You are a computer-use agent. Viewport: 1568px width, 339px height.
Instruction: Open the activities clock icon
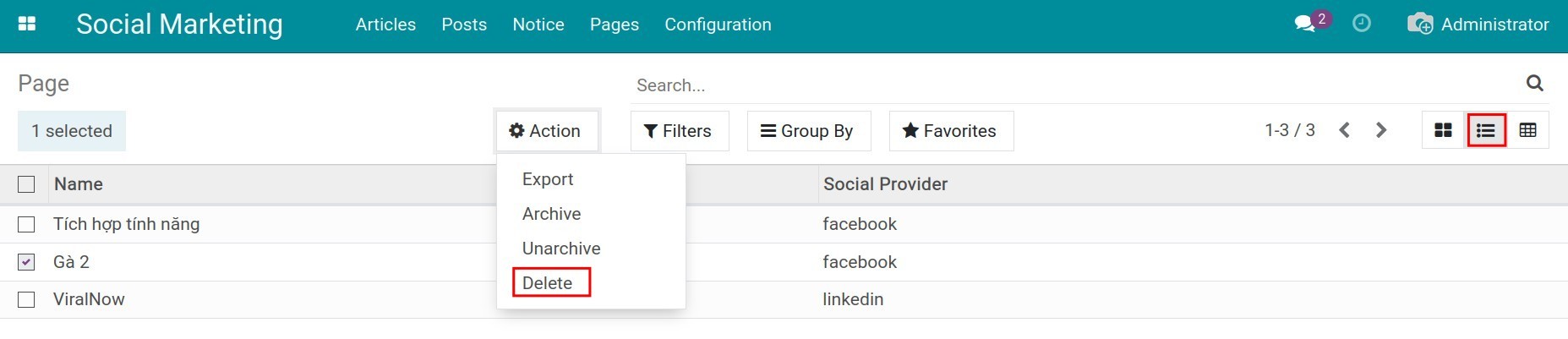pos(1361,24)
